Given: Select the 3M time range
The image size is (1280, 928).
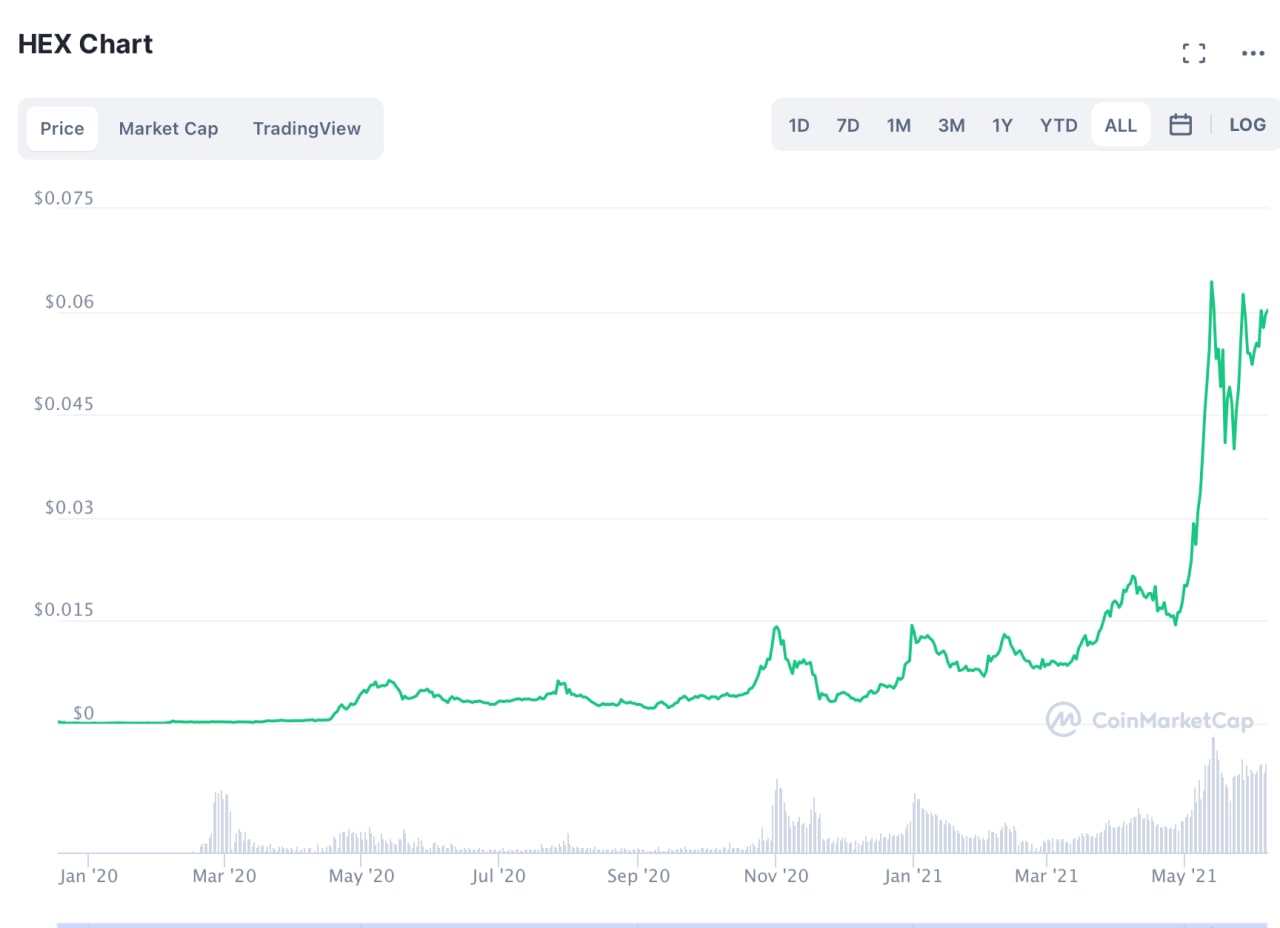Looking at the screenshot, I should [951, 125].
